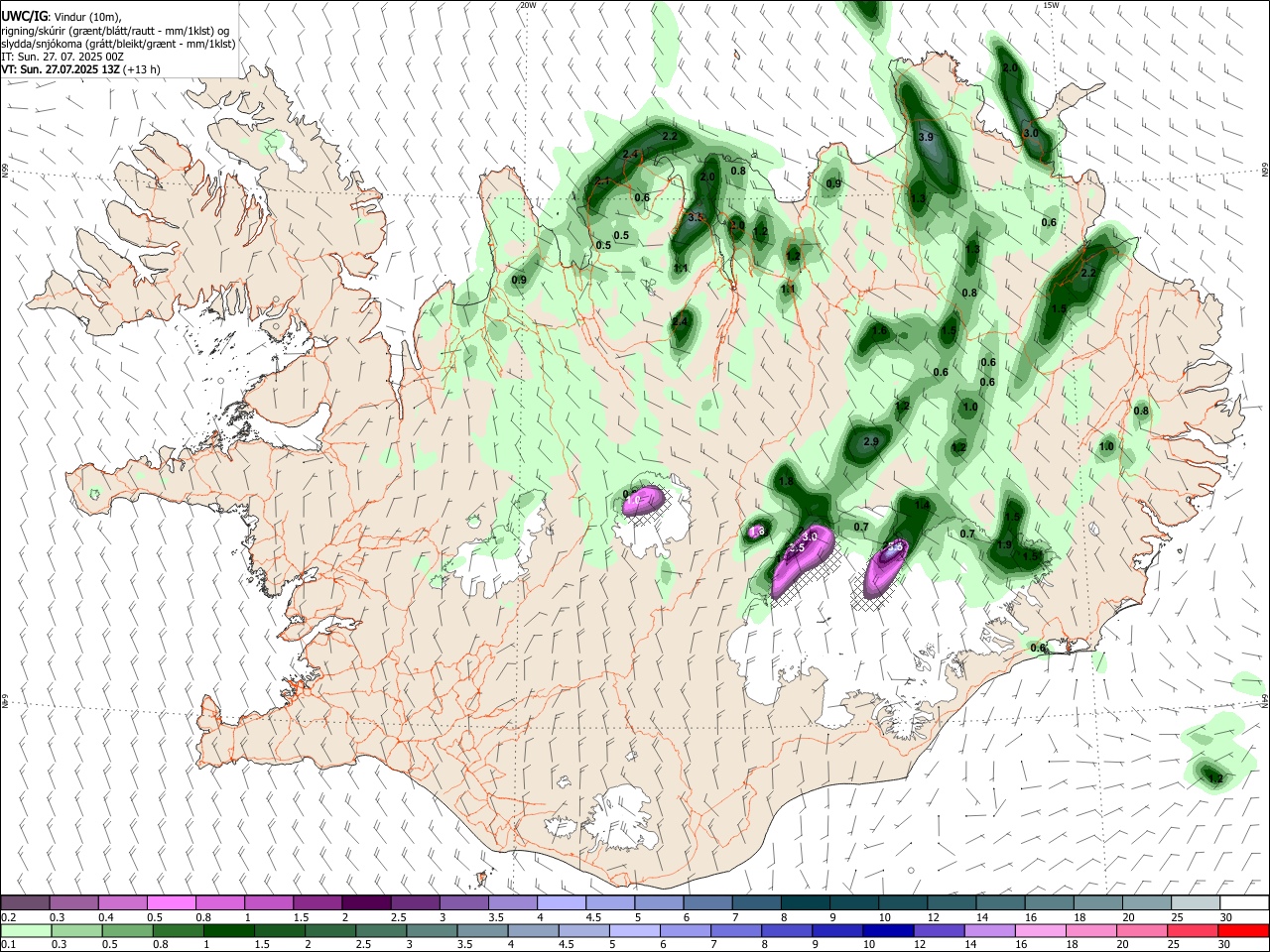This screenshot has width=1270, height=952.
Task: Click the bright red swatch after 30
Action: point(1243,930)
